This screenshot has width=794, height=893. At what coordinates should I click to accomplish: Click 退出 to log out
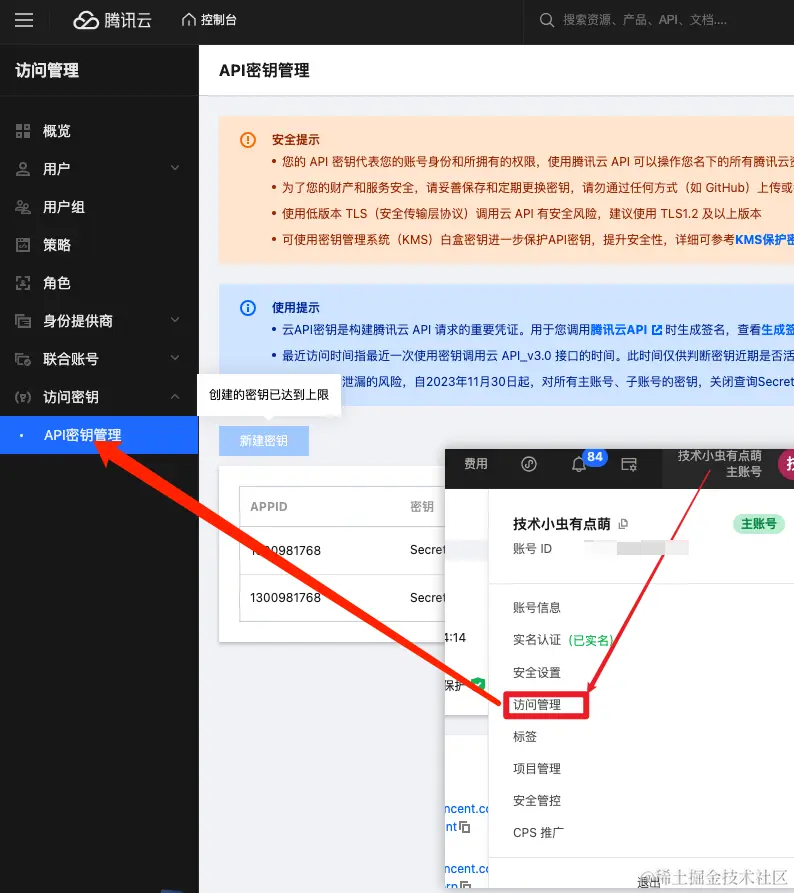click(x=648, y=882)
